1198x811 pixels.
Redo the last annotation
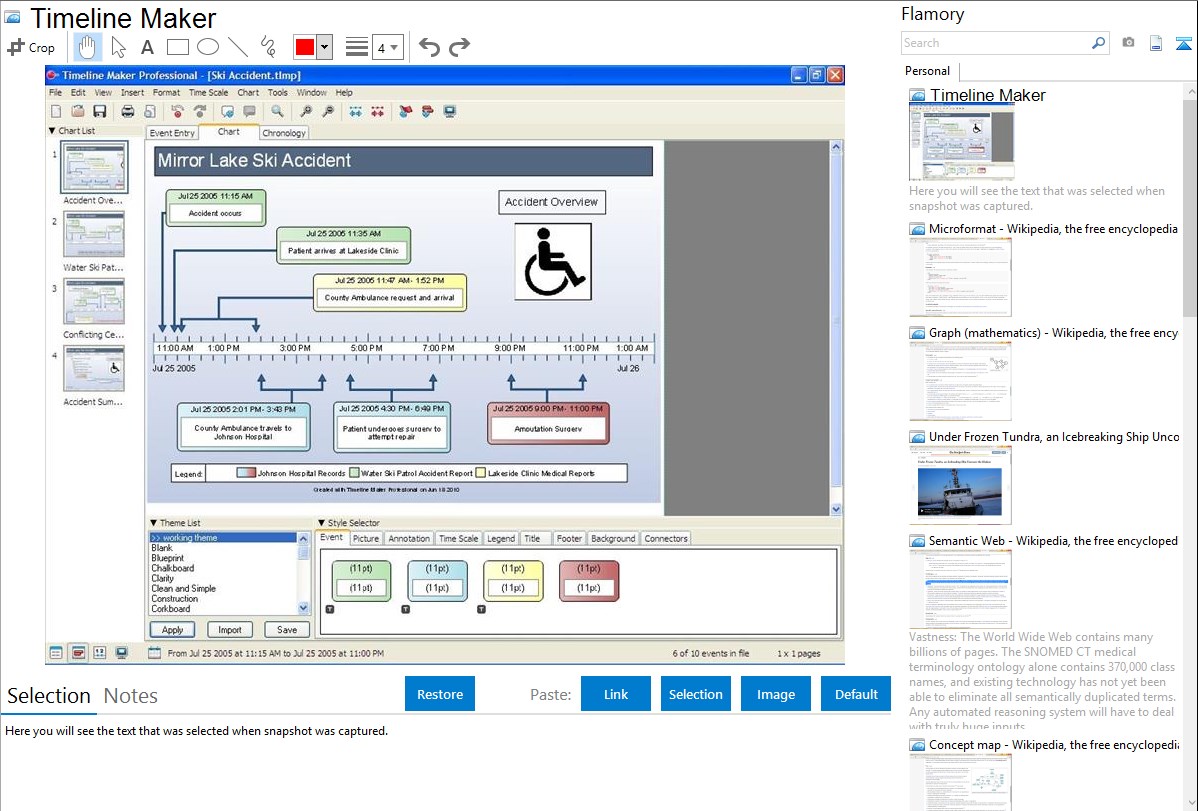pyautogui.click(x=459, y=47)
